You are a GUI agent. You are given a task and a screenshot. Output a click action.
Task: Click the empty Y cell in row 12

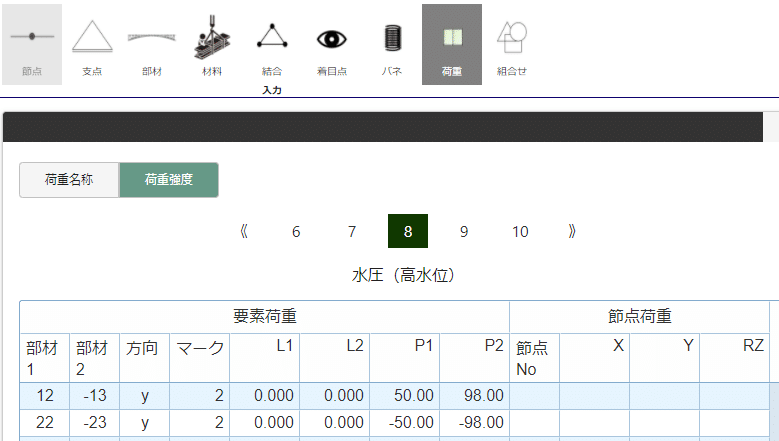pos(665,396)
